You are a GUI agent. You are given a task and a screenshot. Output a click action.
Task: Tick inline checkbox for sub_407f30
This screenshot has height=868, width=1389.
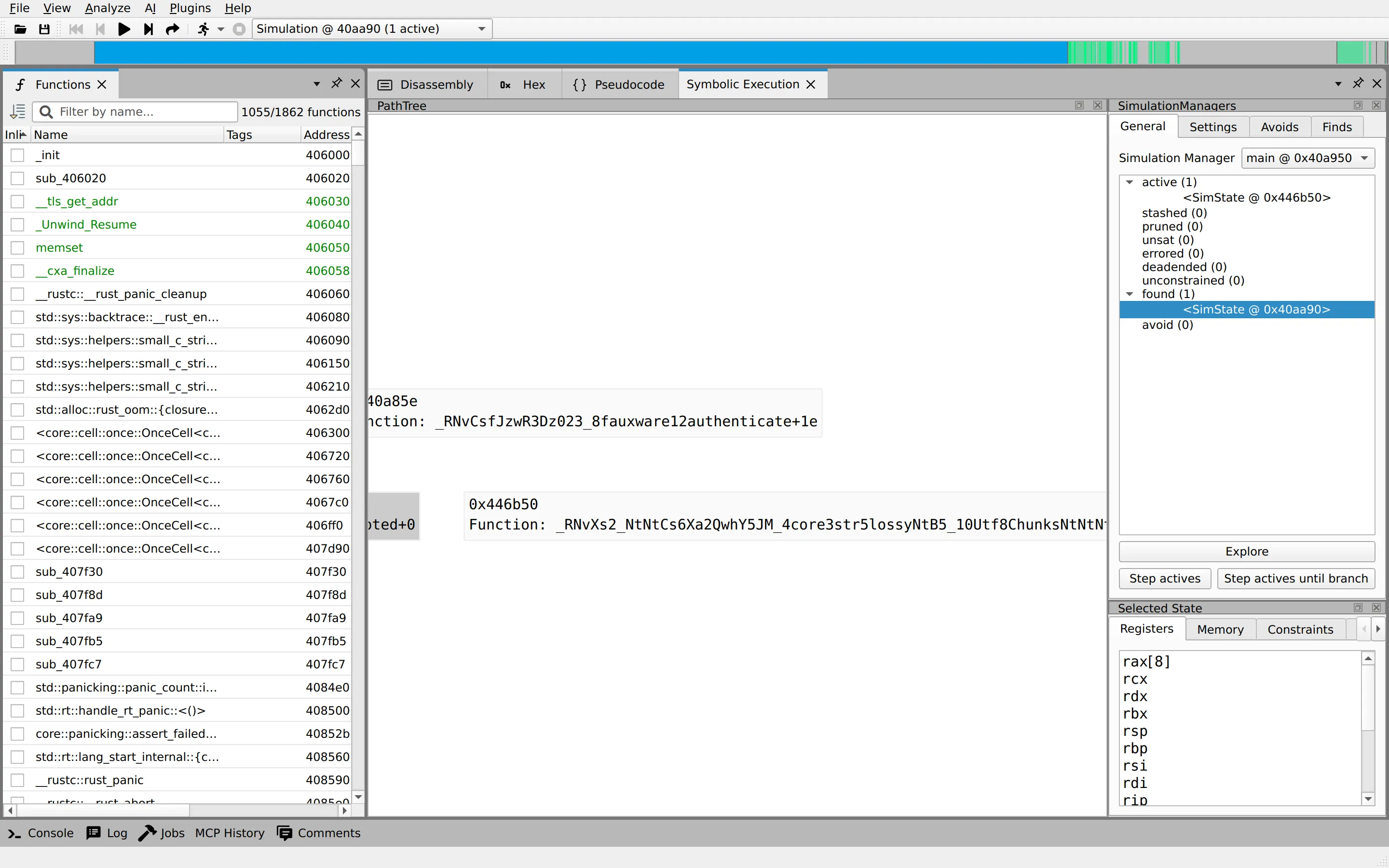[18, 572]
